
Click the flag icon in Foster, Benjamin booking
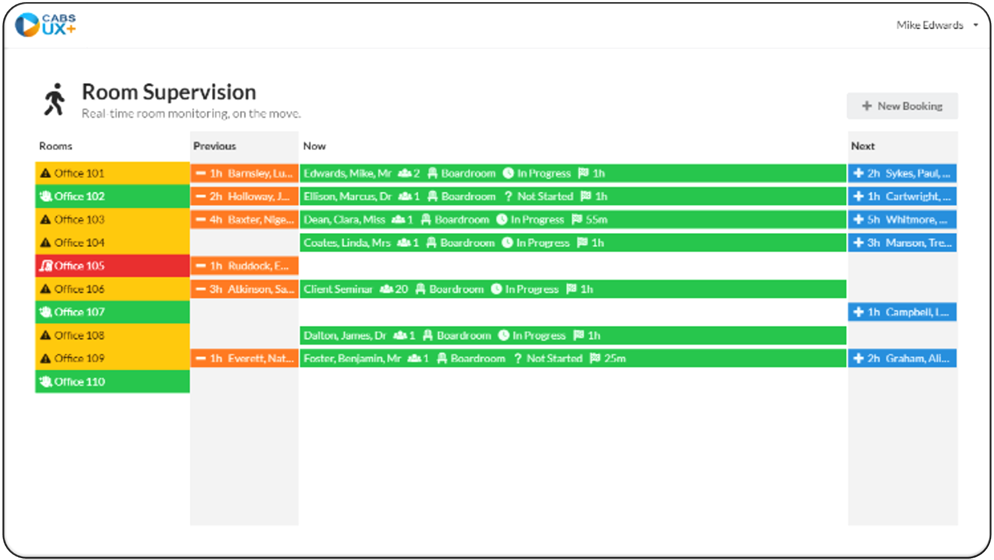click(x=595, y=359)
